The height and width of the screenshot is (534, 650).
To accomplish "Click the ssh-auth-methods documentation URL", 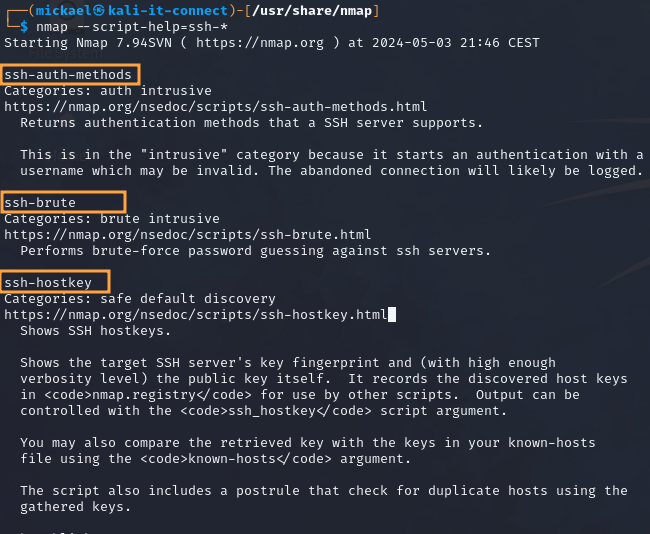I will [215, 107].
